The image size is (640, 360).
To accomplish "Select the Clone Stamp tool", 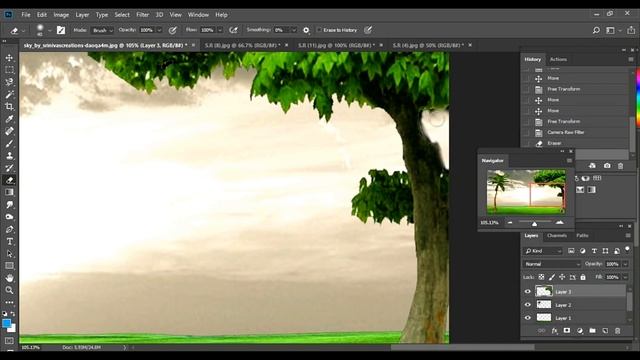I will [x=9, y=156].
